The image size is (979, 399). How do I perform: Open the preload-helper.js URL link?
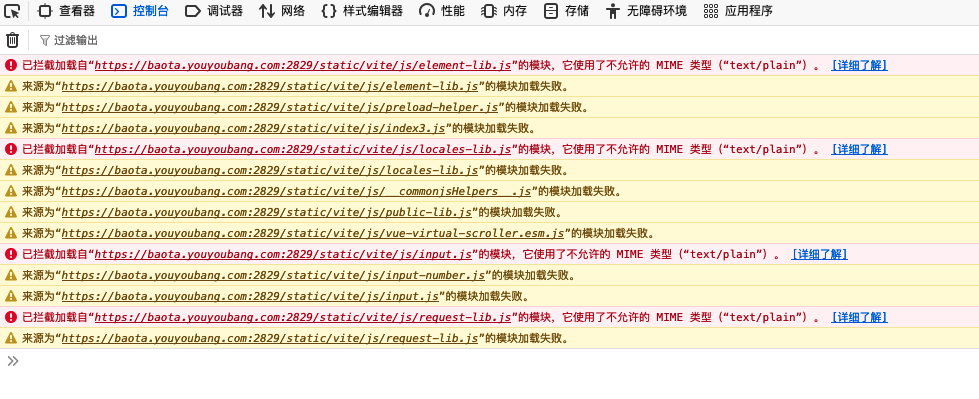(279, 107)
